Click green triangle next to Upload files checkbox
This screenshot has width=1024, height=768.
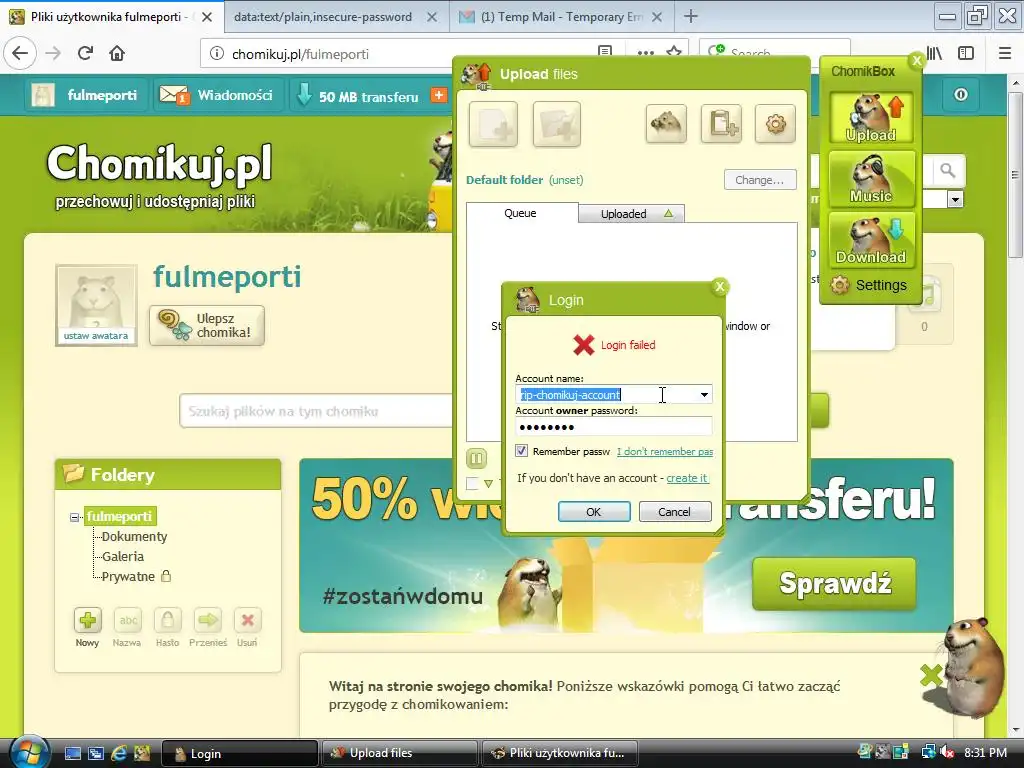pos(488,484)
